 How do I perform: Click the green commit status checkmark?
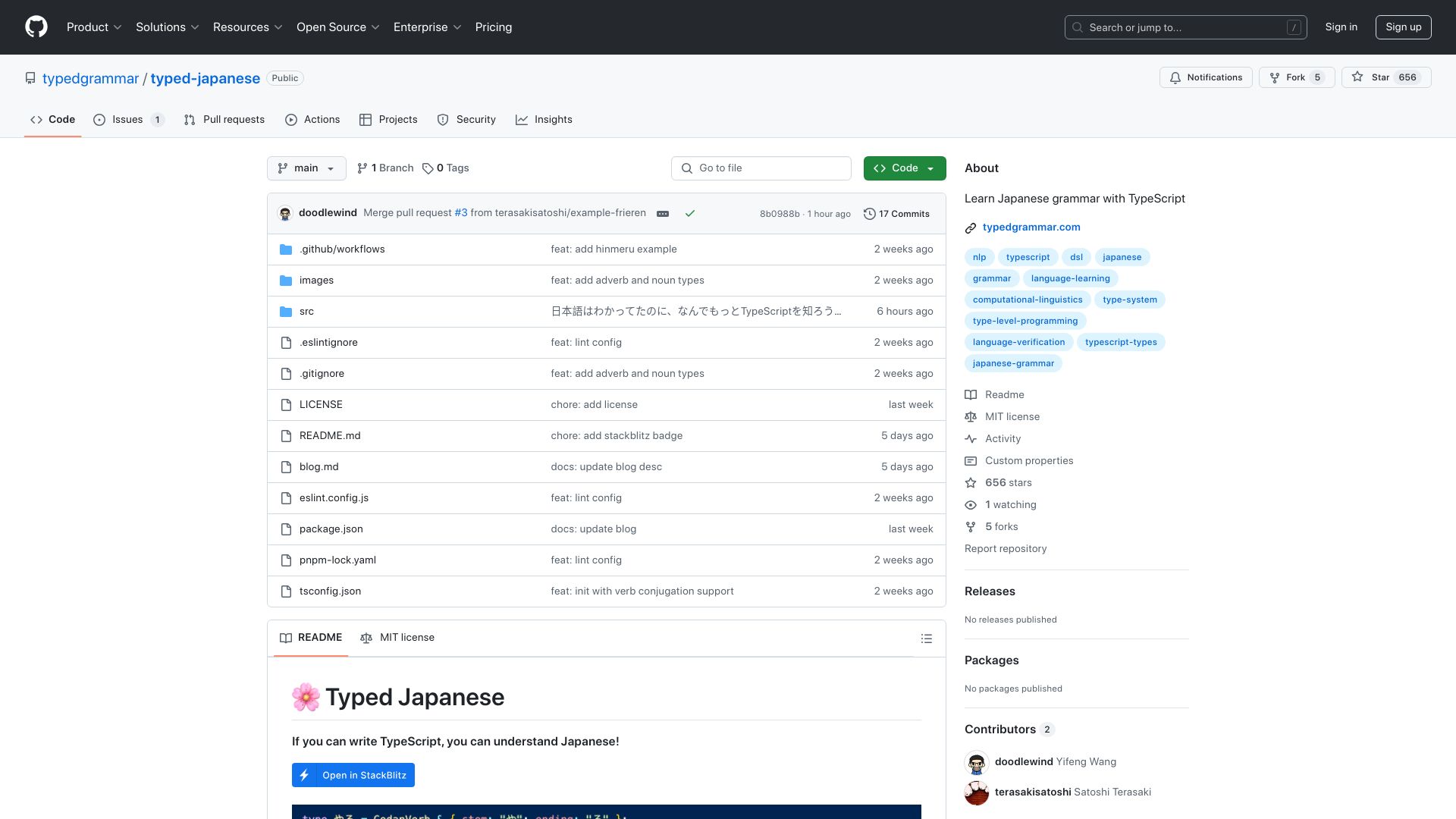(x=690, y=214)
